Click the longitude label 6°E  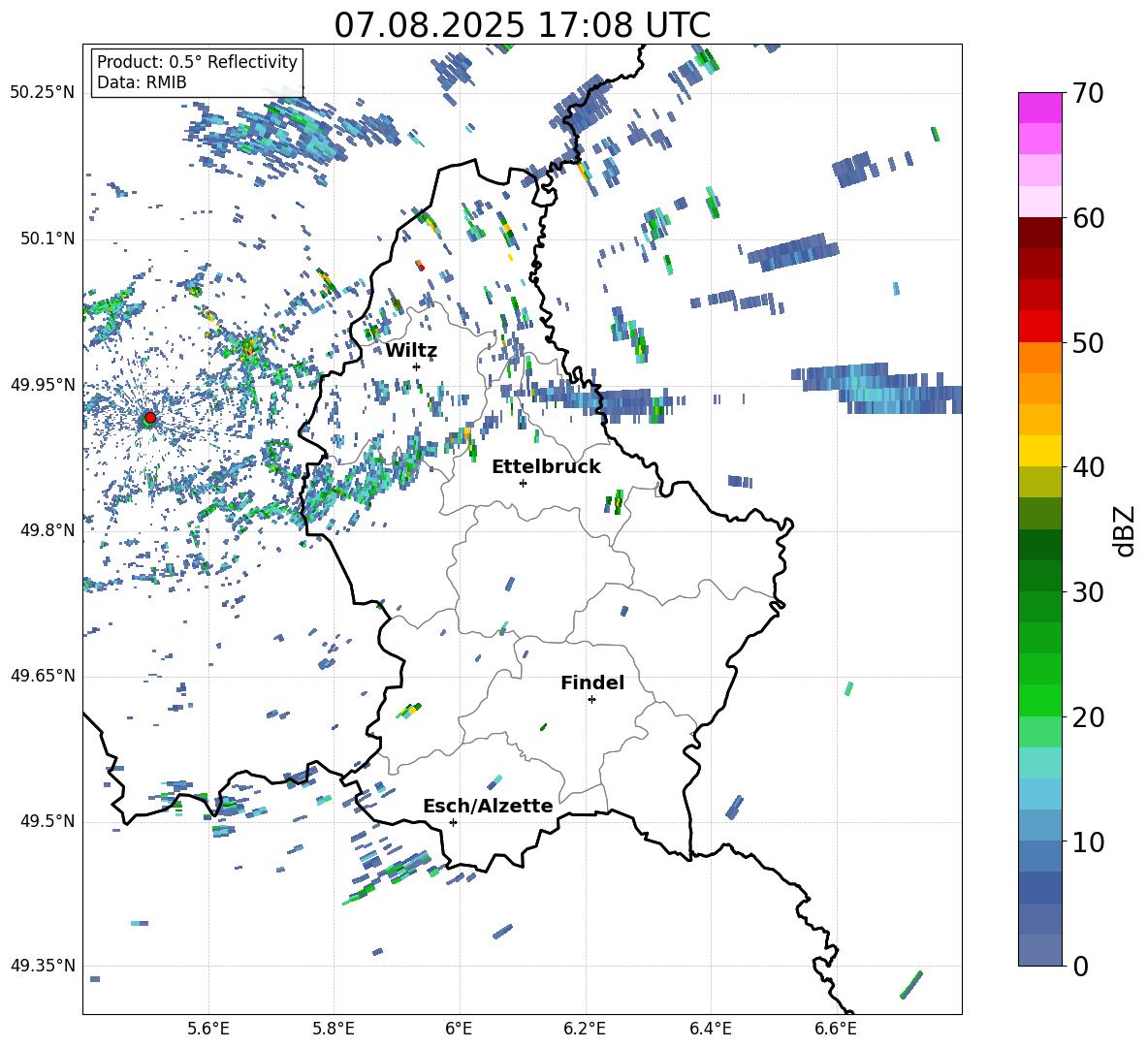(459, 1029)
